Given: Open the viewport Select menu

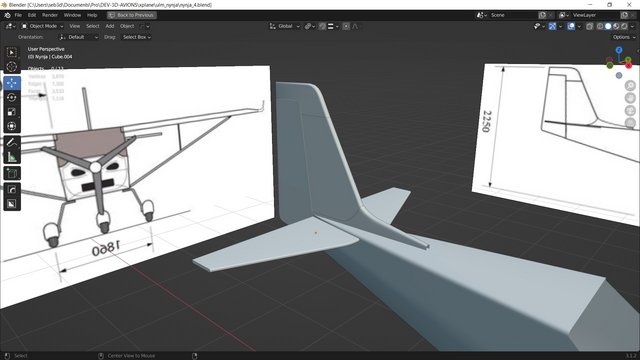Looking at the screenshot, I should tap(93, 26).
